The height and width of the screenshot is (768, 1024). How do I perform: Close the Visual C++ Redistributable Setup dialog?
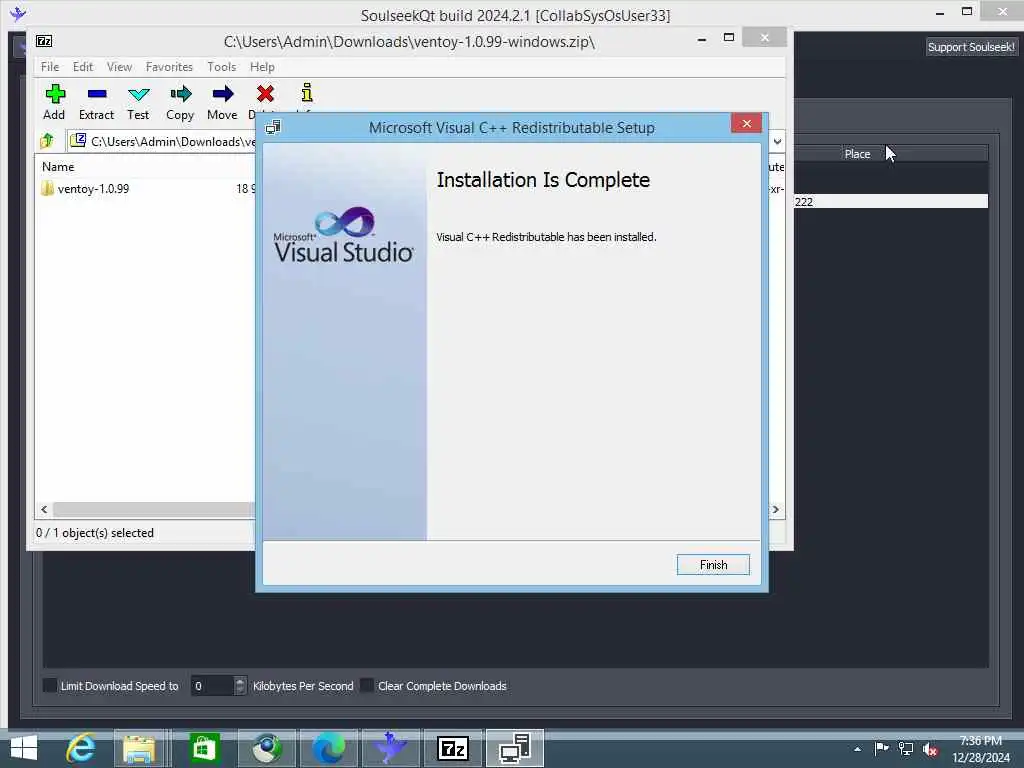point(746,123)
